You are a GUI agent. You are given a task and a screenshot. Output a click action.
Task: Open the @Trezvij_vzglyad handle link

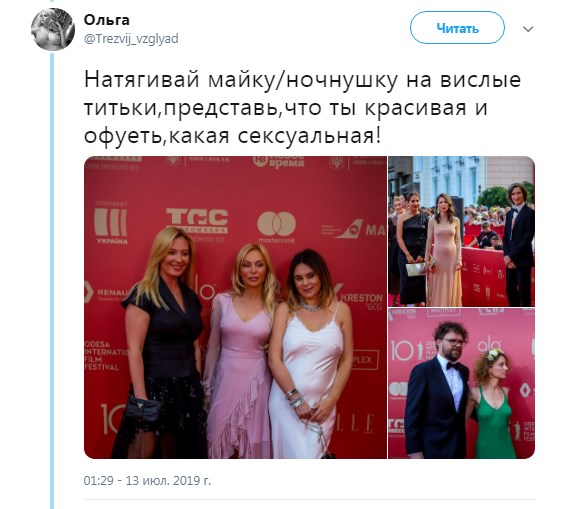(x=131, y=38)
